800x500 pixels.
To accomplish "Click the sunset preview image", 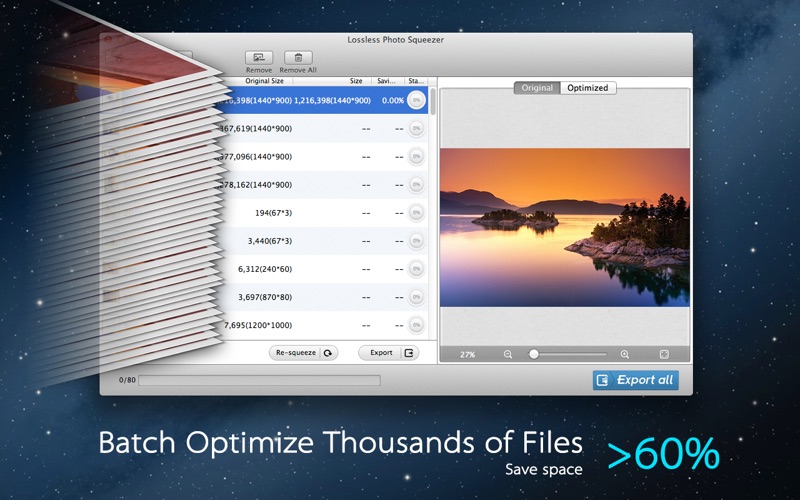I will 564,227.
